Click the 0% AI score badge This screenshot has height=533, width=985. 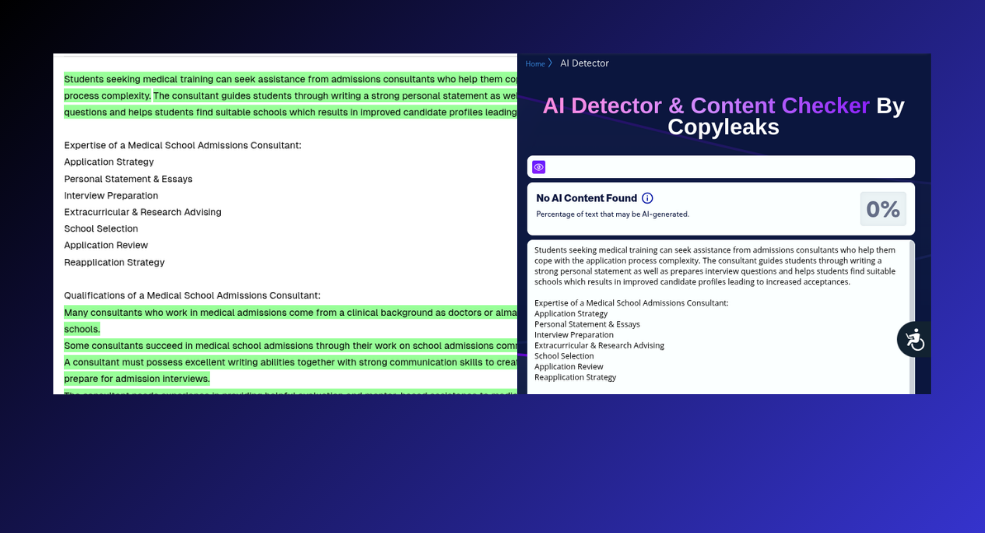[883, 209]
